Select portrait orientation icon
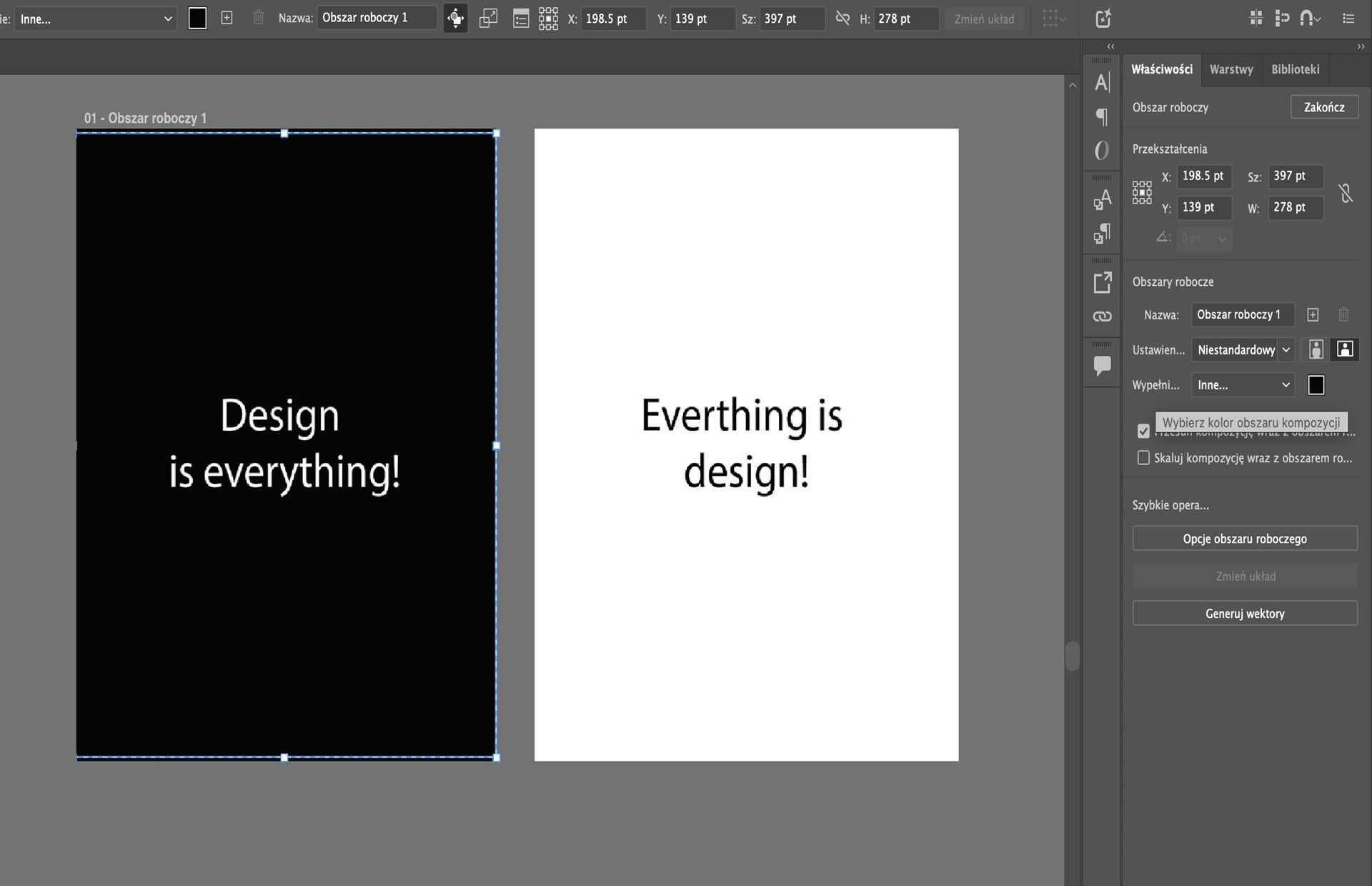The height and width of the screenshot is (886, 1372). tap(1316, 349)
